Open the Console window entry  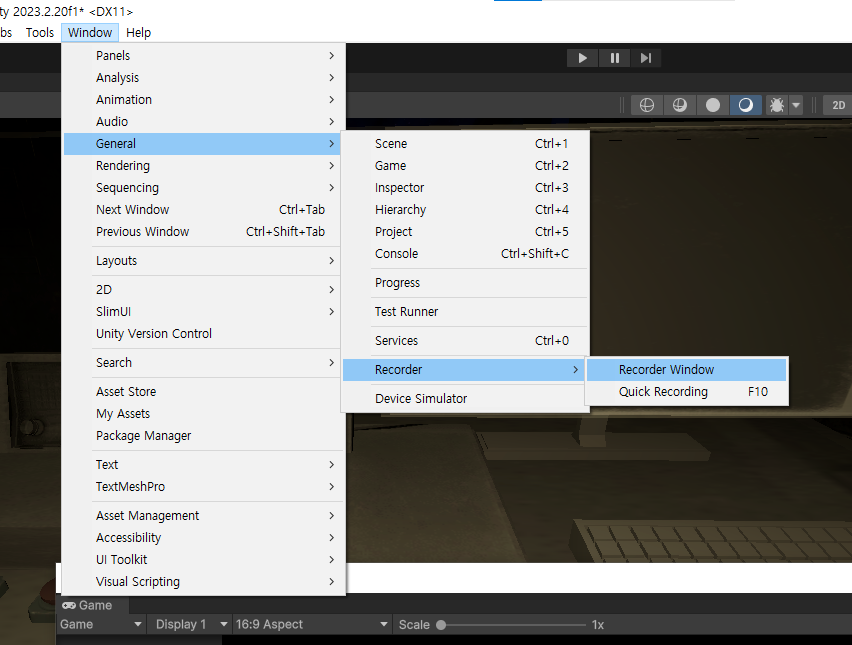click(465, 254)
